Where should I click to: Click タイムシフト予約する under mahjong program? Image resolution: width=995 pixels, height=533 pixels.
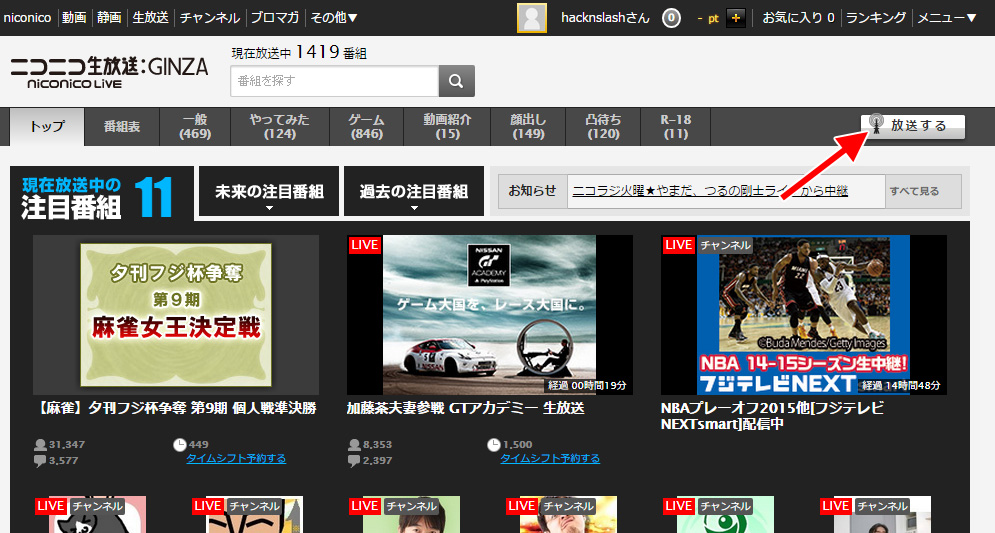point(236,459)
